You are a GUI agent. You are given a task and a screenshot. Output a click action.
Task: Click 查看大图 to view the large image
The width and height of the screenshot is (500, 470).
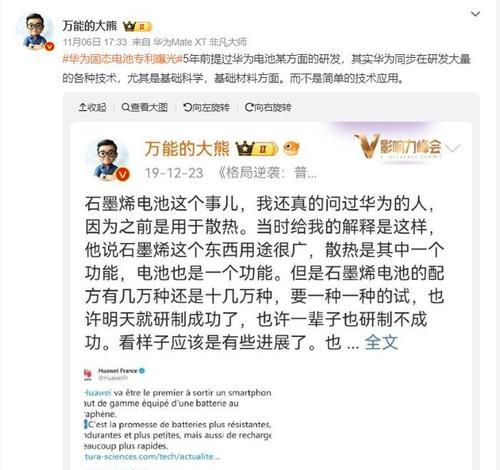144,107
